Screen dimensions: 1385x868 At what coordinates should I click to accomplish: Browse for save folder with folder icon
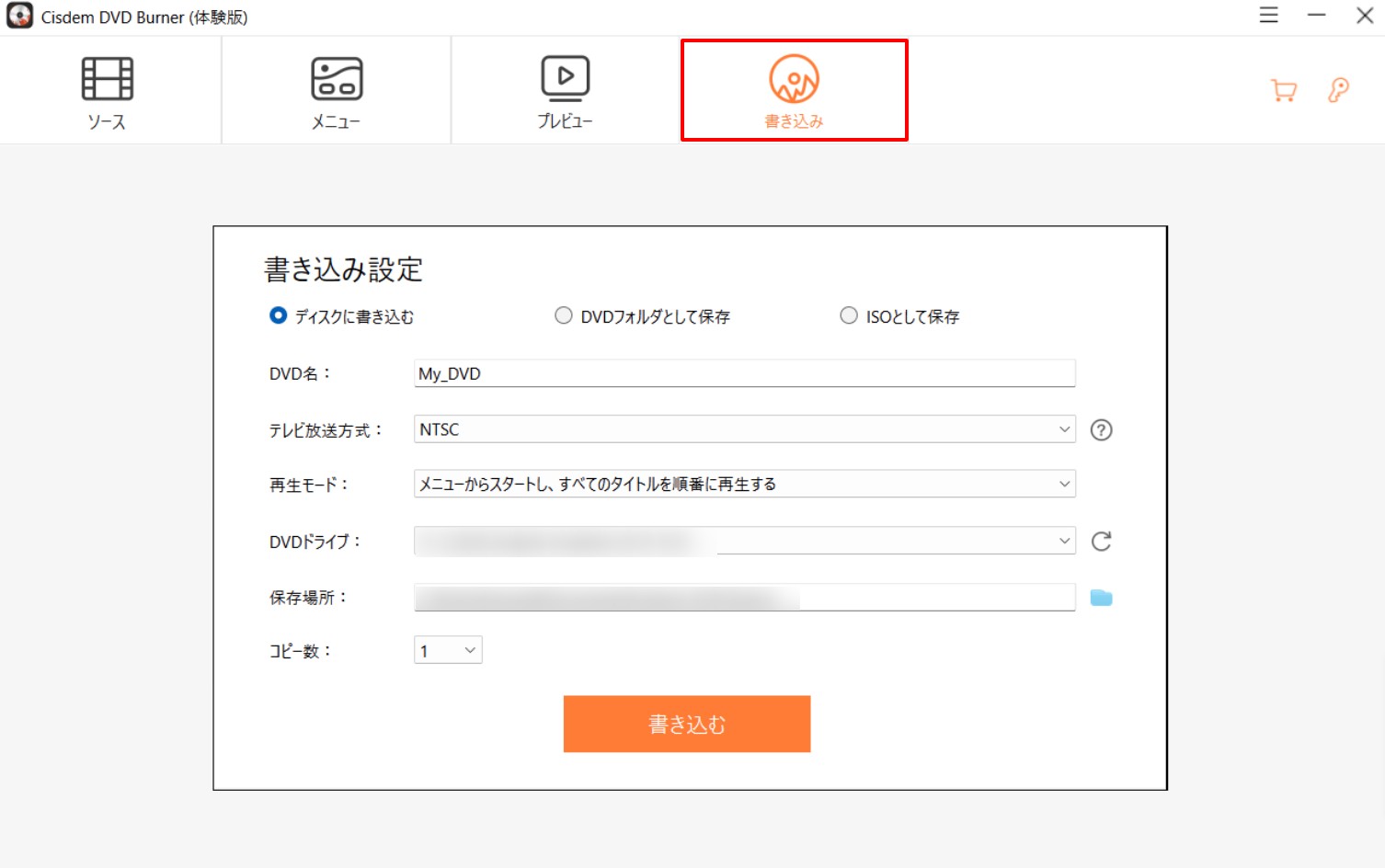click(x=1101, y=598)
